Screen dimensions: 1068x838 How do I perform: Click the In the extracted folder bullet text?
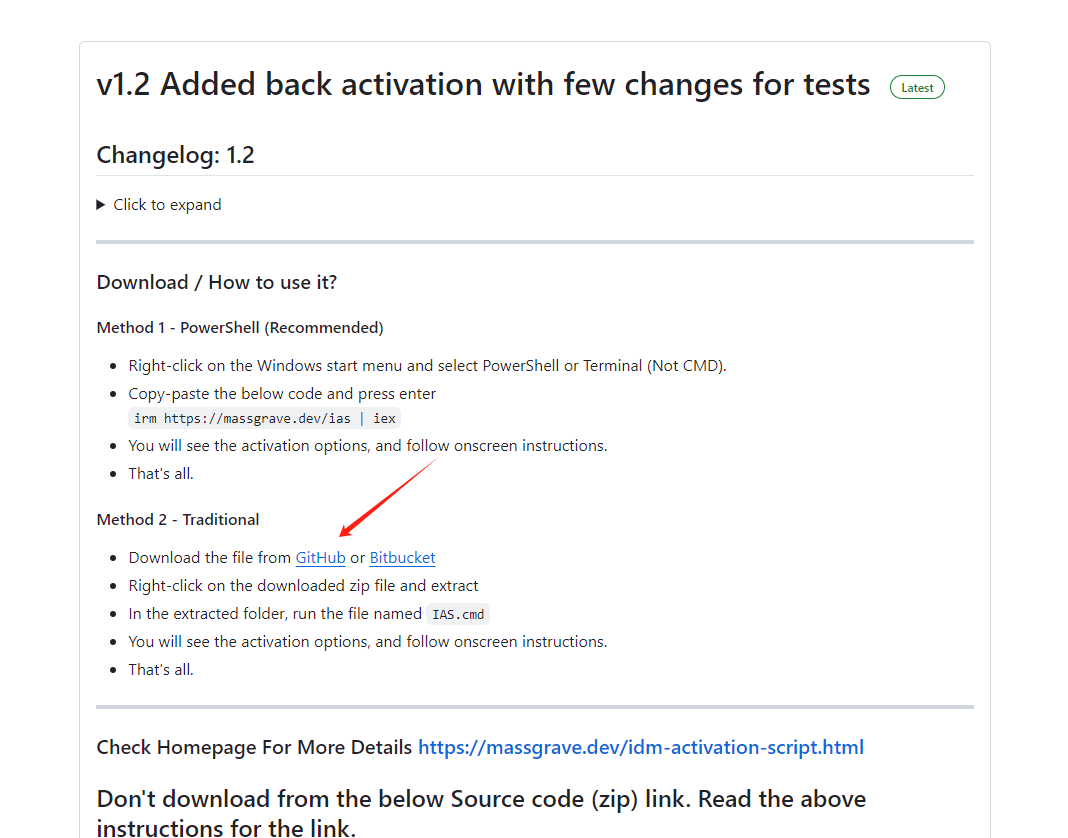pos(275,614)
